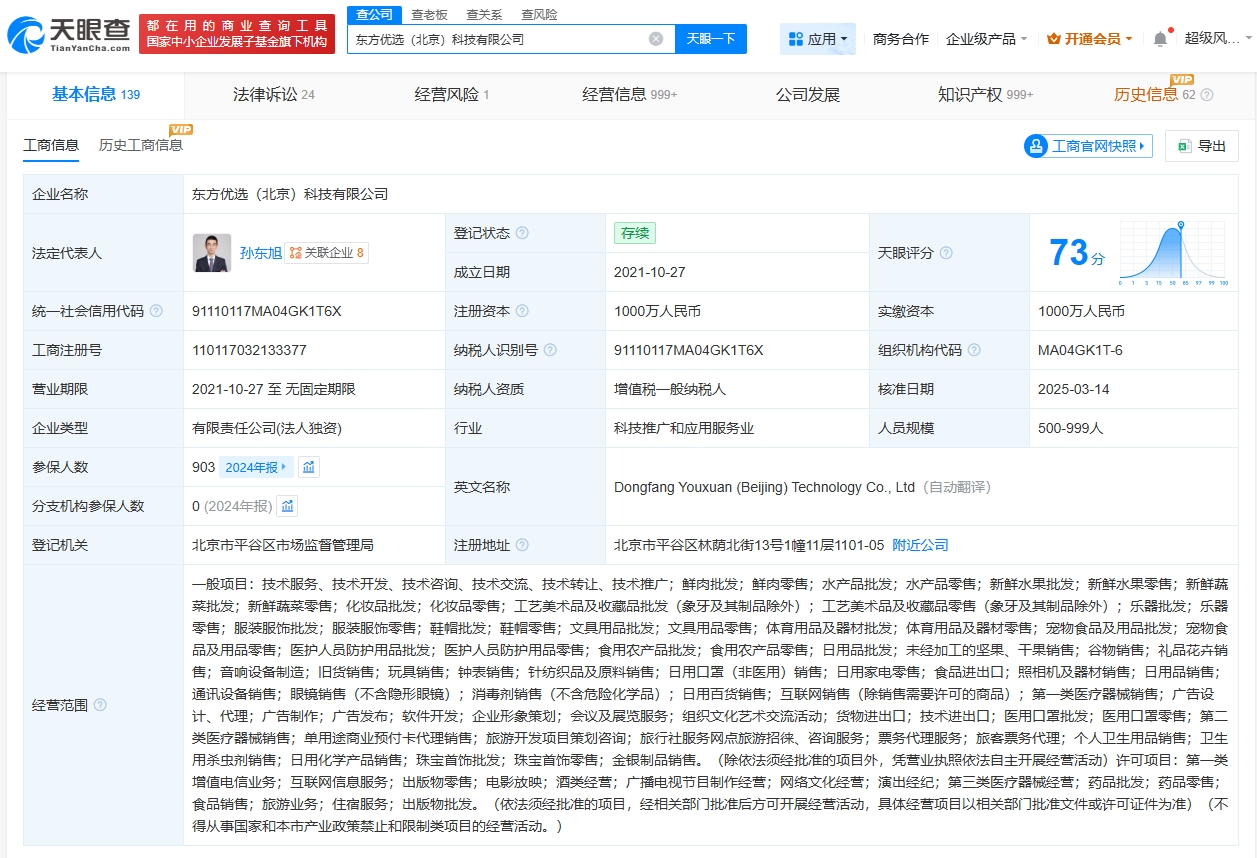Click the notification bell icon

click(x=1158, y=36)
